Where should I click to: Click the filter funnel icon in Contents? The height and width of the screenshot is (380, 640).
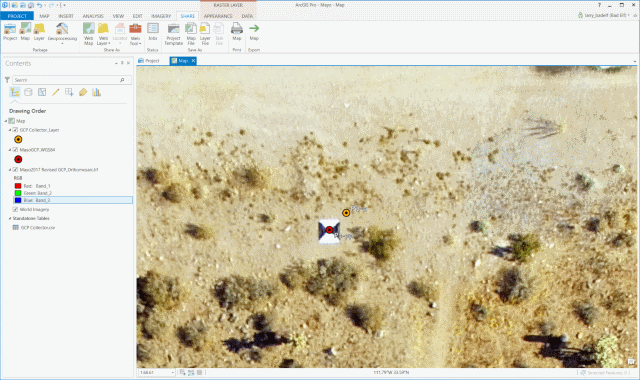7,80
